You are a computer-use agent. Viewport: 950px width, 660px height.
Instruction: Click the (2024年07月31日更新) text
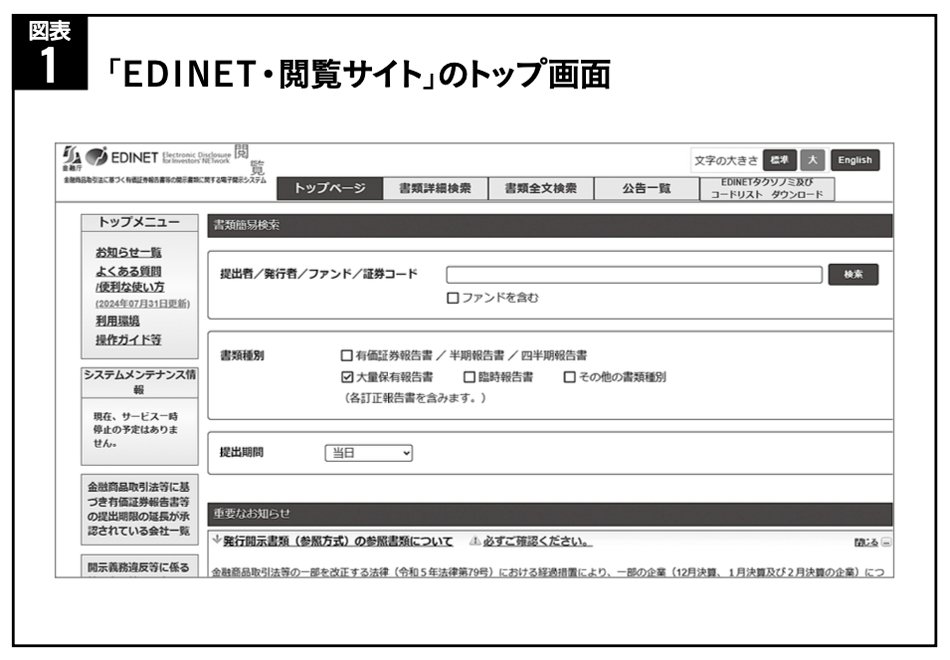(142, 304)
